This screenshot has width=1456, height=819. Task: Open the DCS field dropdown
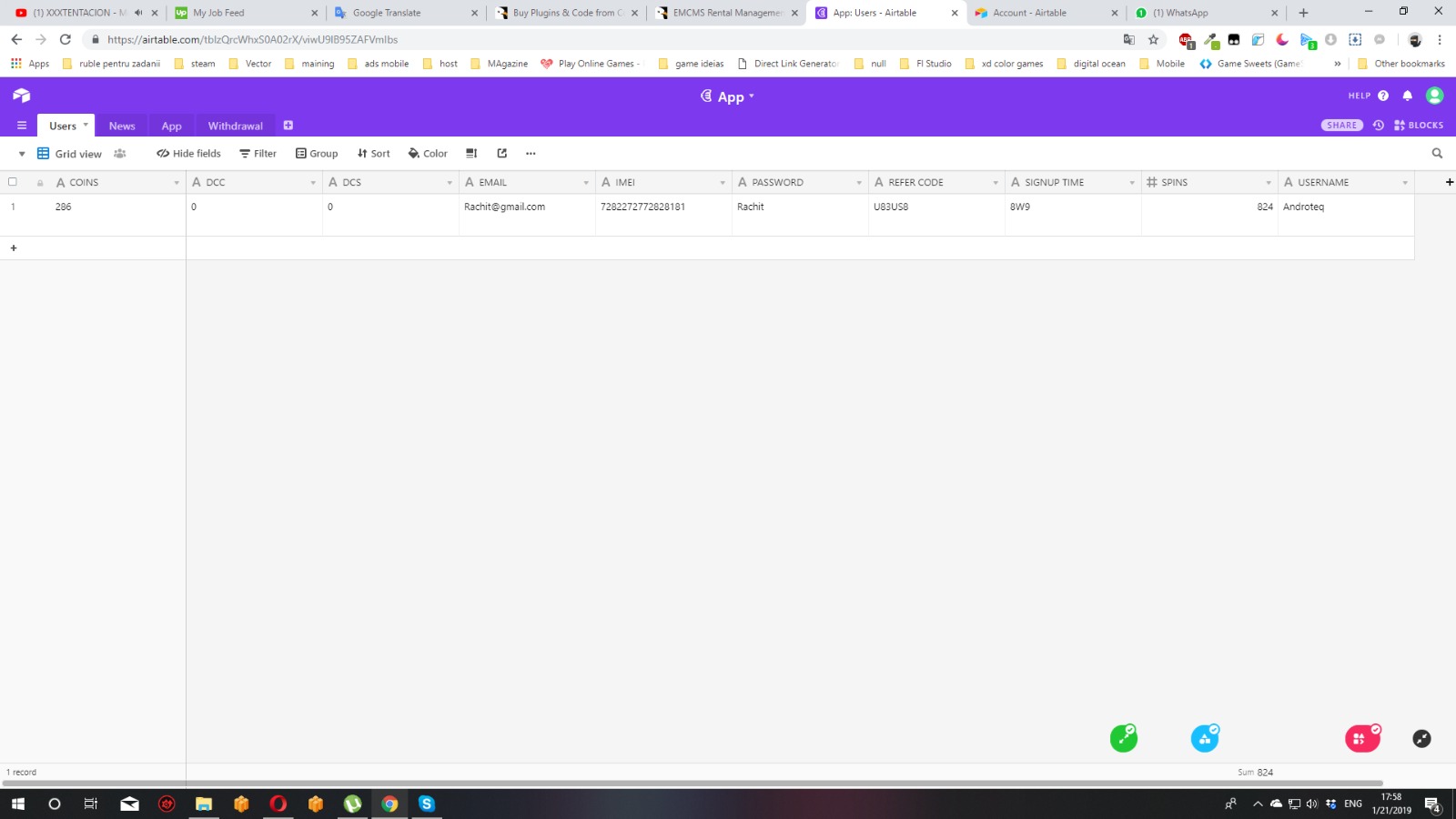(450, 183)
